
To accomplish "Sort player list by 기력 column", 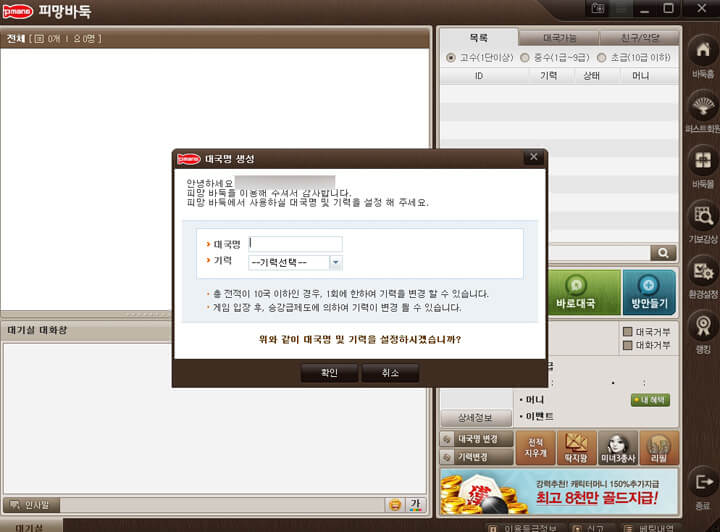I will tap(549, 76).
